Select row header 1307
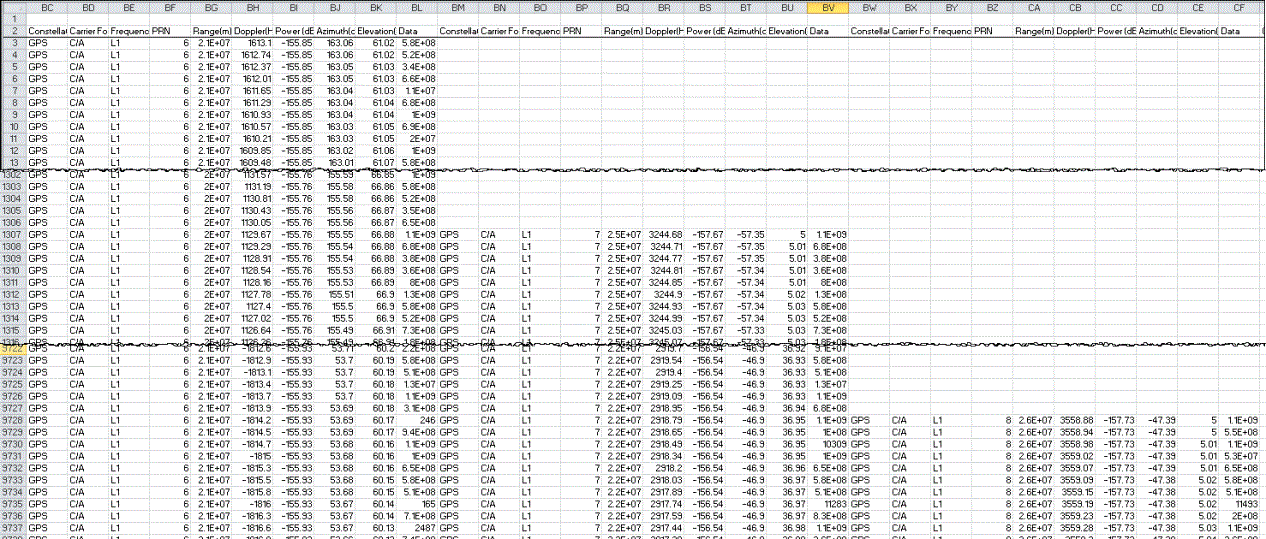Screen dimensions: 1266x539 (x=13, y=234)
